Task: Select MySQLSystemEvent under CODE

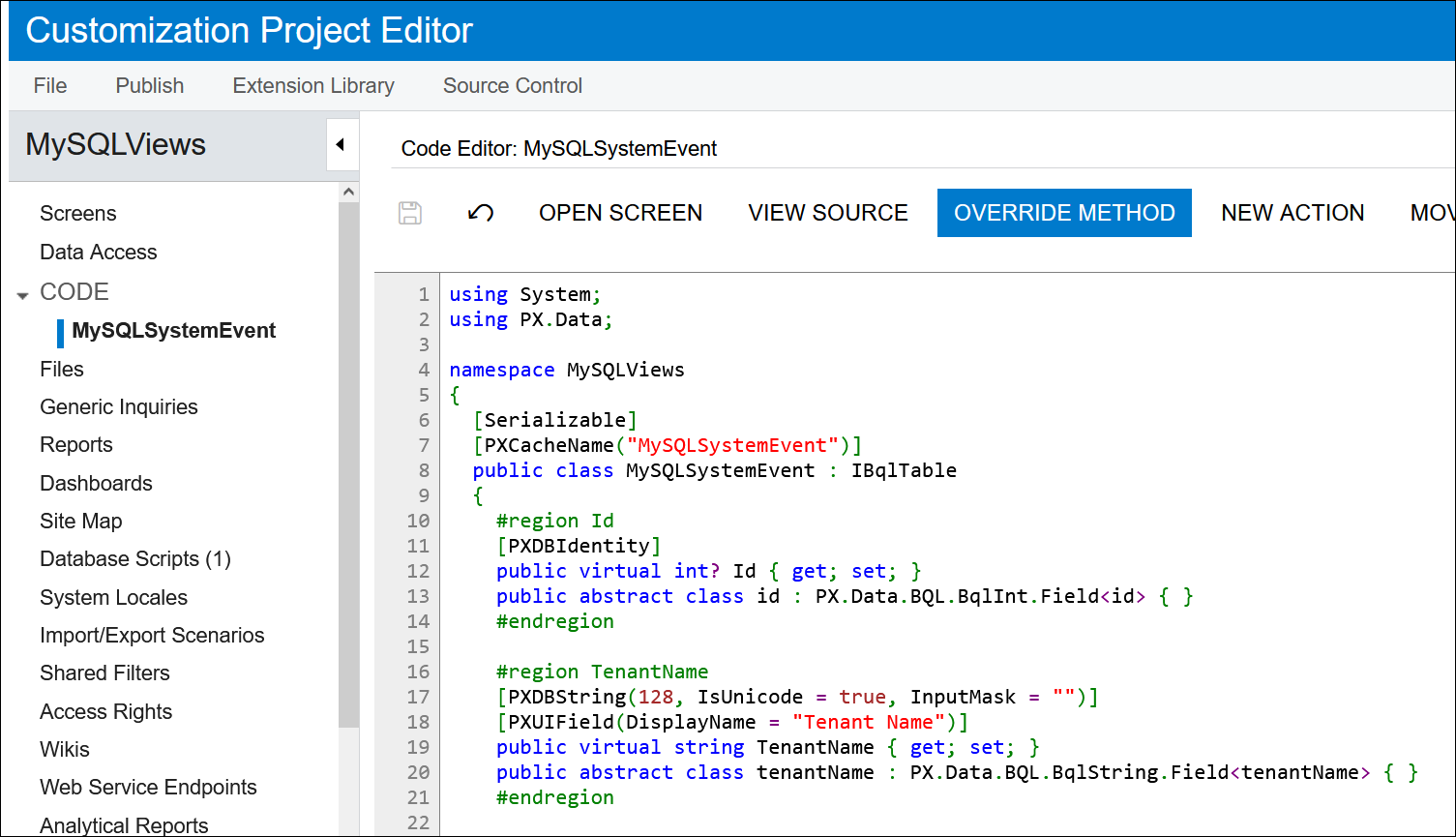Action: click(174, 330)
